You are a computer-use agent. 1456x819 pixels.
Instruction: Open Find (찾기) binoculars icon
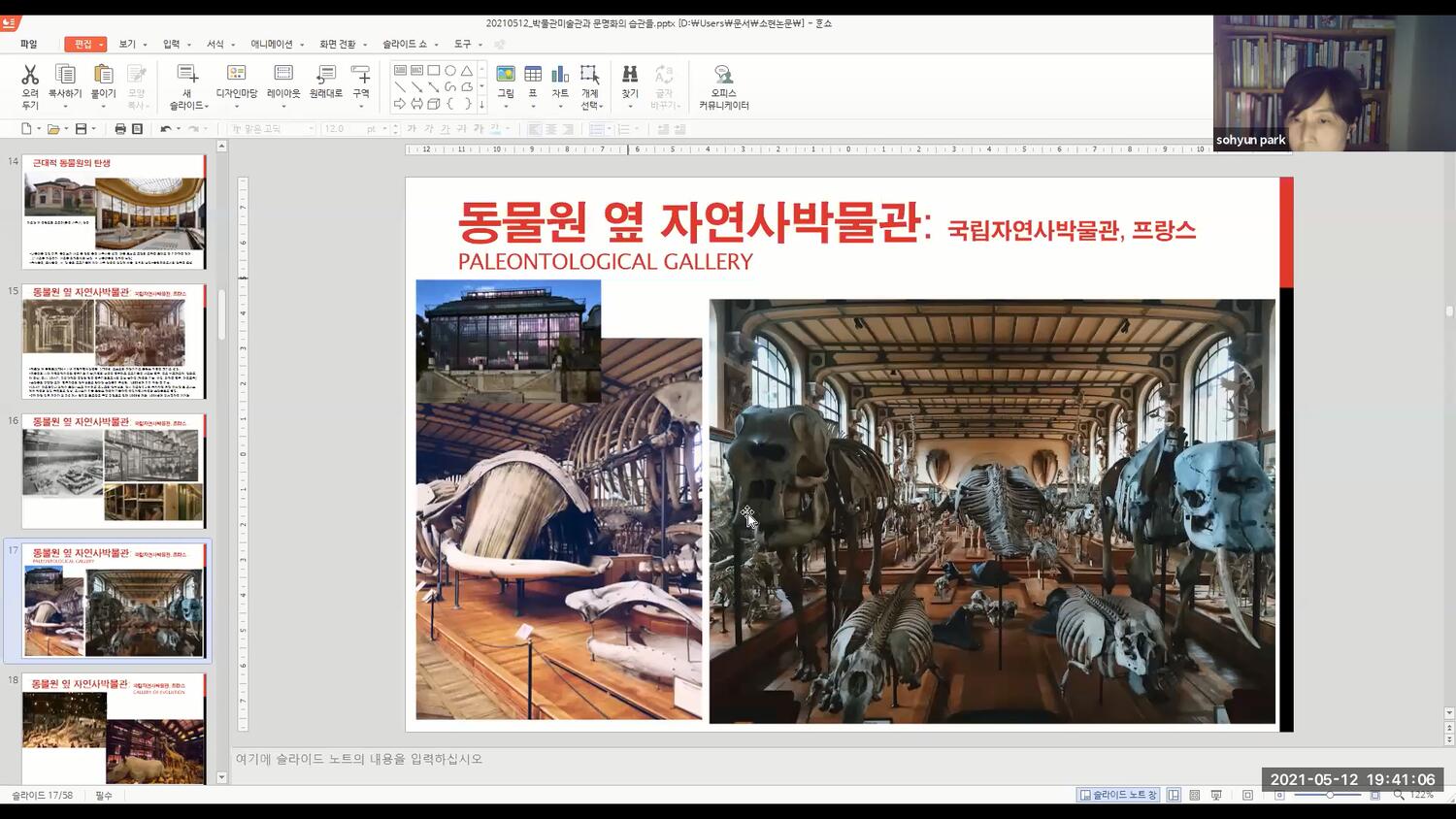pyautogui.click(x=630, y=75)
